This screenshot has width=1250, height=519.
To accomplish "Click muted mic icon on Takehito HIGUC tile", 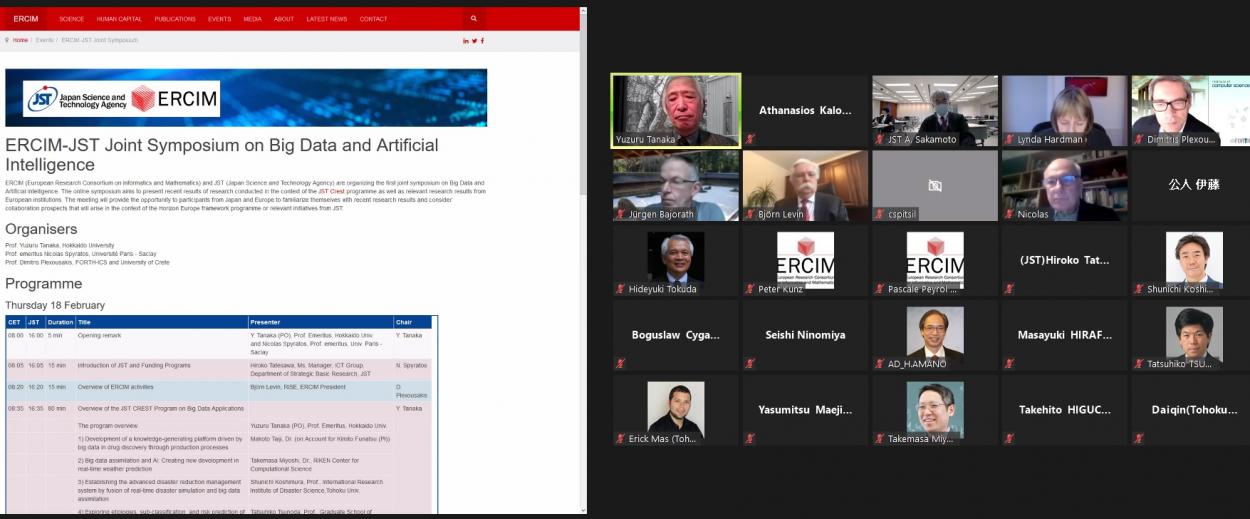I will (1010, 439).
